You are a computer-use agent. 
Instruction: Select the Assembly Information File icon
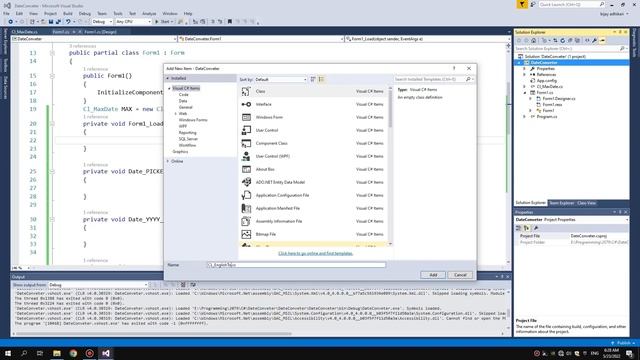tap(246, 221)
